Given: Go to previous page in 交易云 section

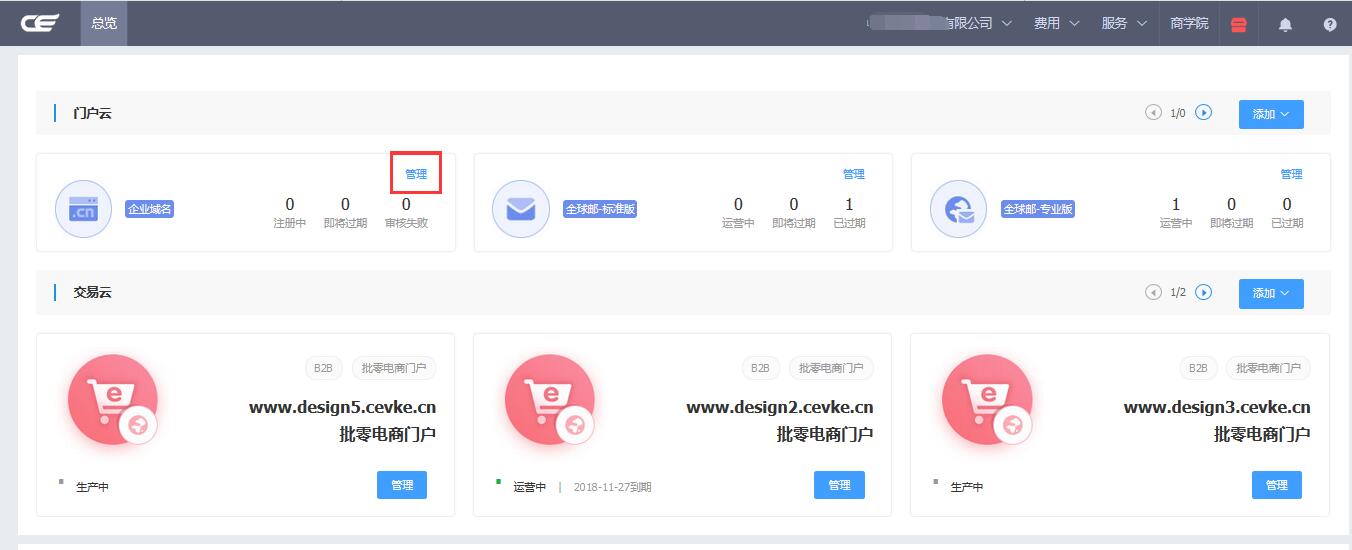Looking at the screenshot, I should coord(1153,292).
